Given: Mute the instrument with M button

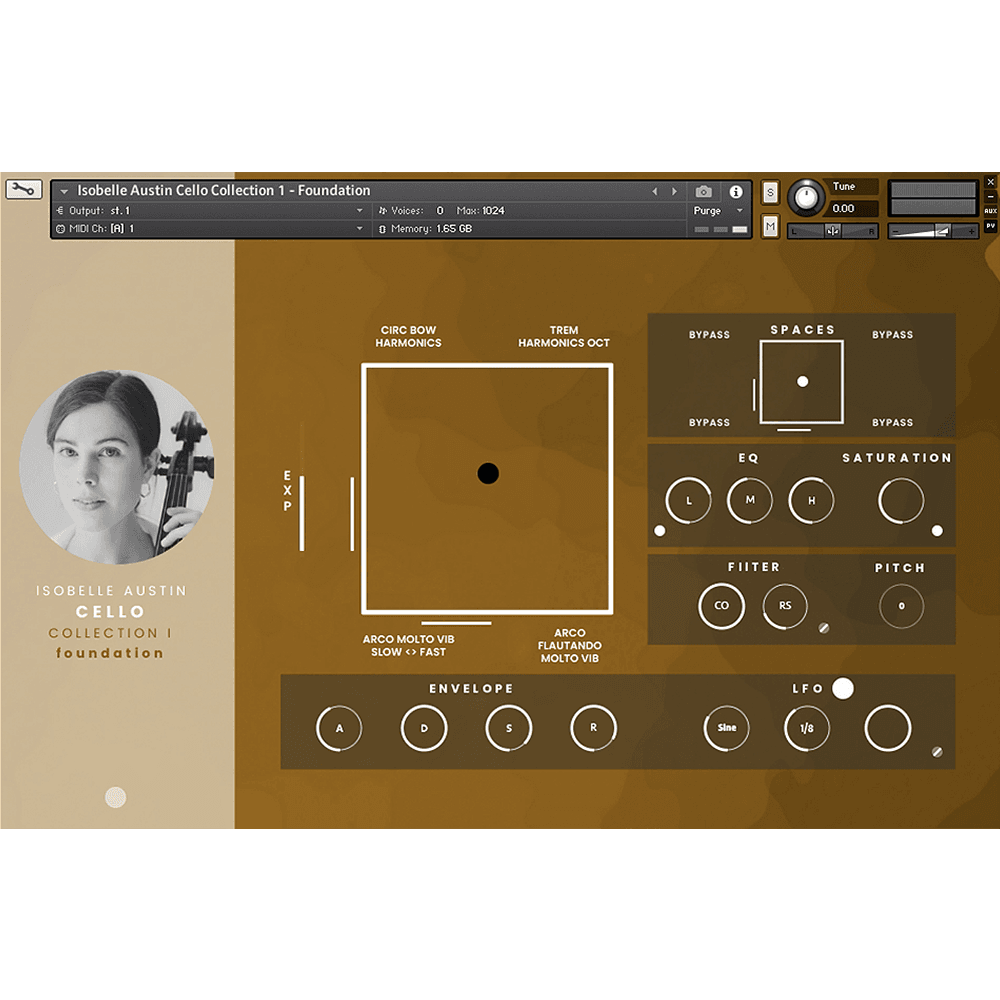Looking at the screenshot, I should click(770, 227).
